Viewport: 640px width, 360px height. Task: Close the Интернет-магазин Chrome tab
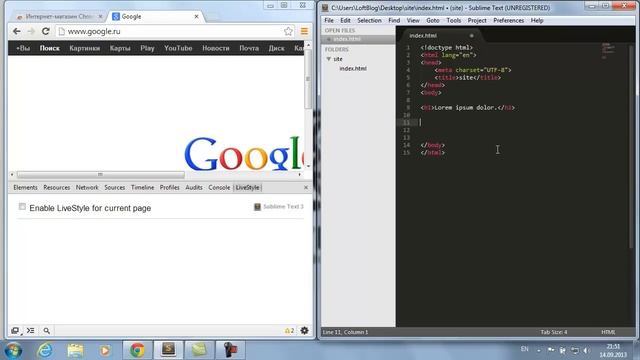(x=100, y=16)
